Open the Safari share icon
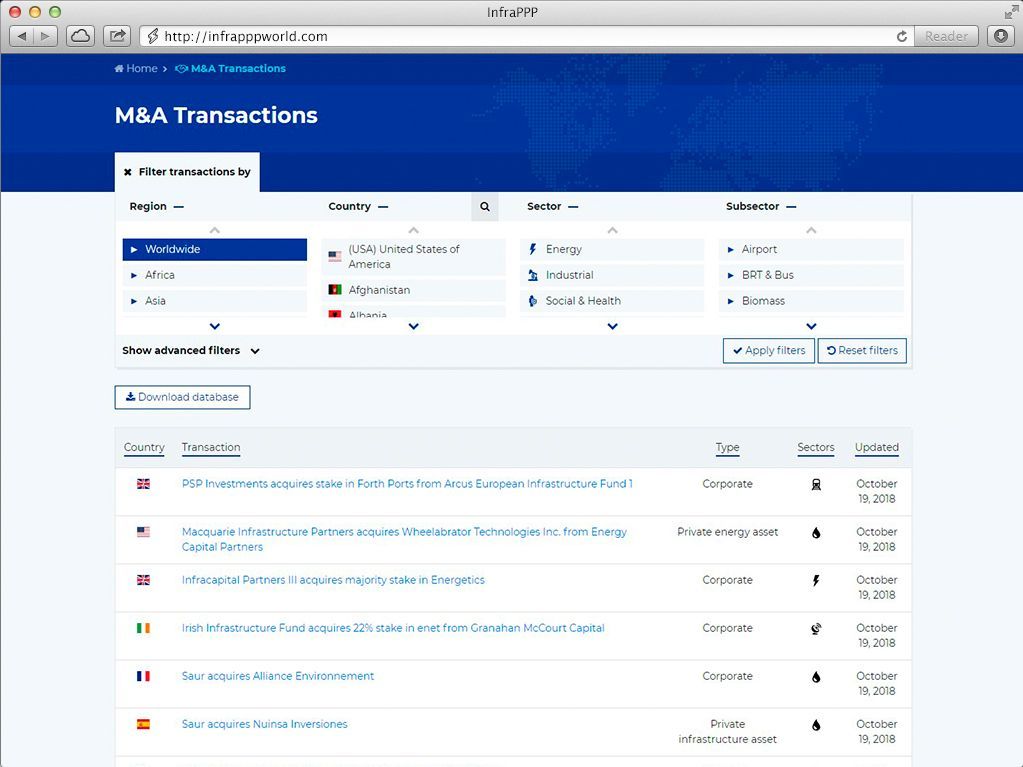The height and width of the screenshot is (767, 1023). [117, 36]
